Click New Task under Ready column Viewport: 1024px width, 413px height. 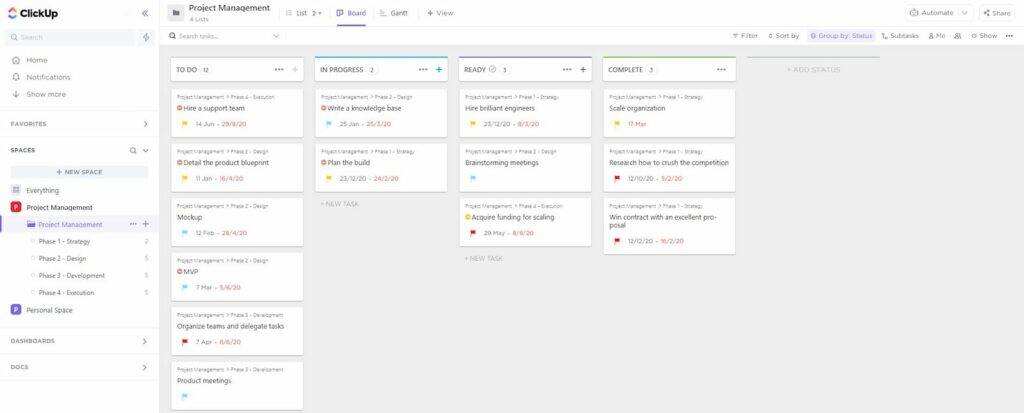tap(483, 259)
